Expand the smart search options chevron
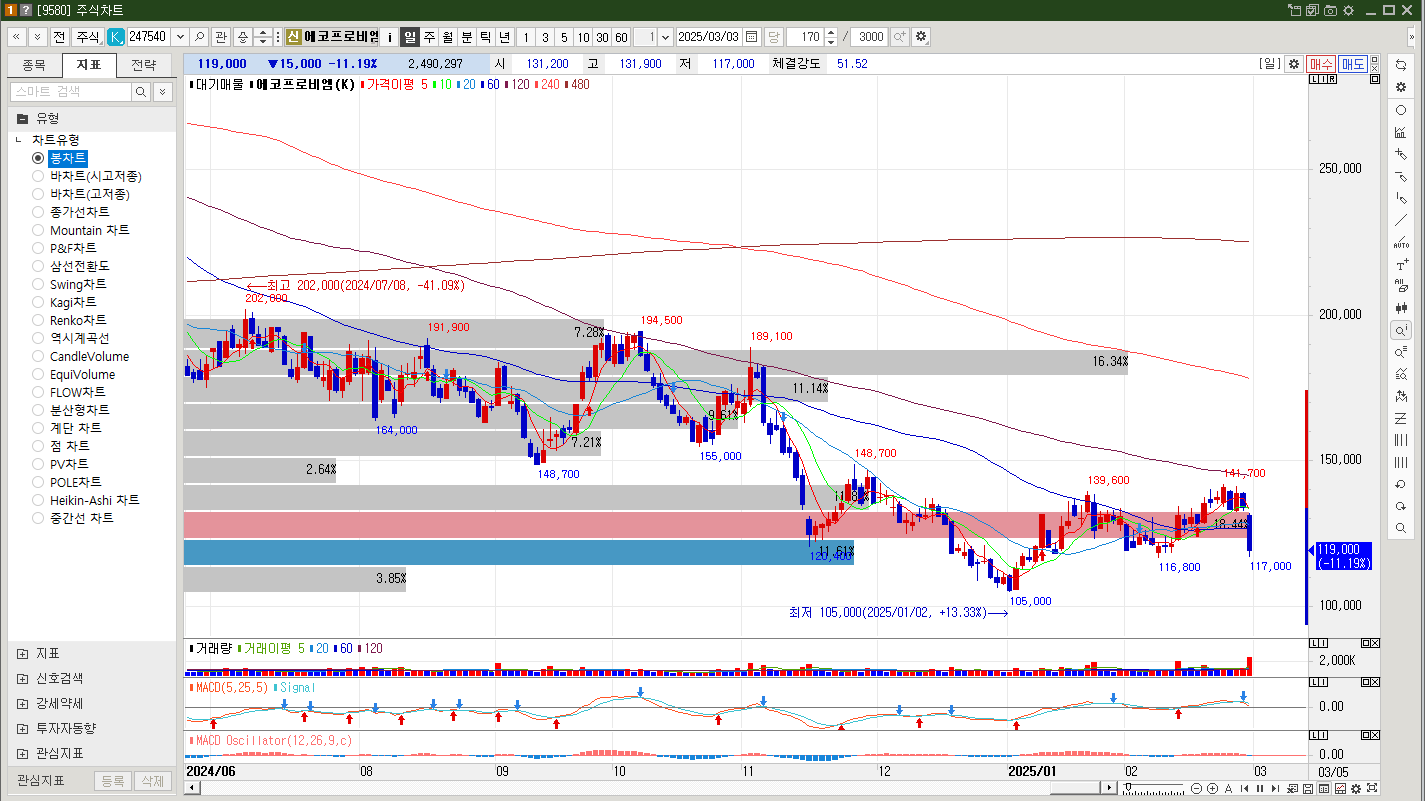Screen dimensions: 1425x801 163,92
